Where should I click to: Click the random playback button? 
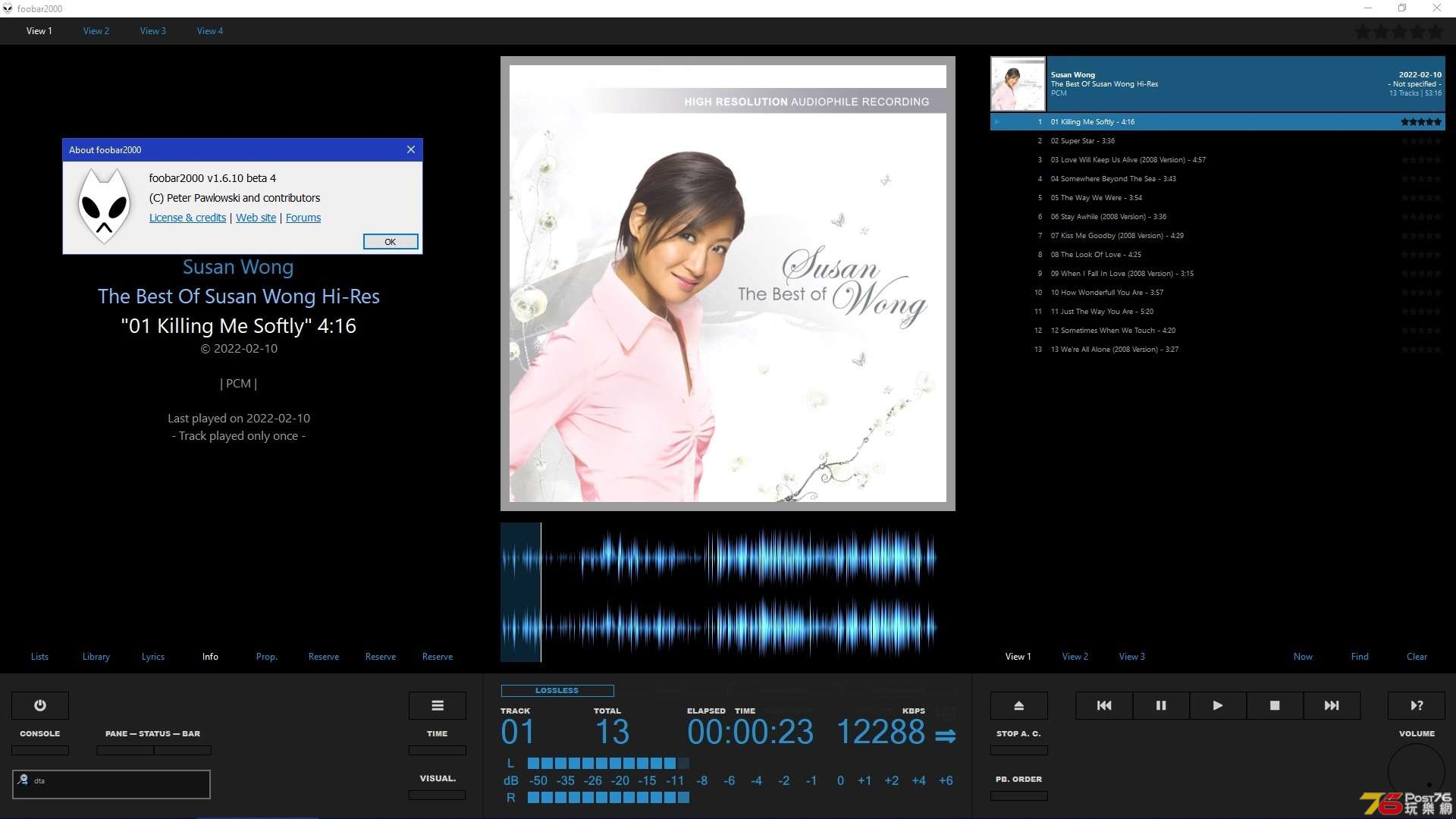click(x=1417, y=705)
